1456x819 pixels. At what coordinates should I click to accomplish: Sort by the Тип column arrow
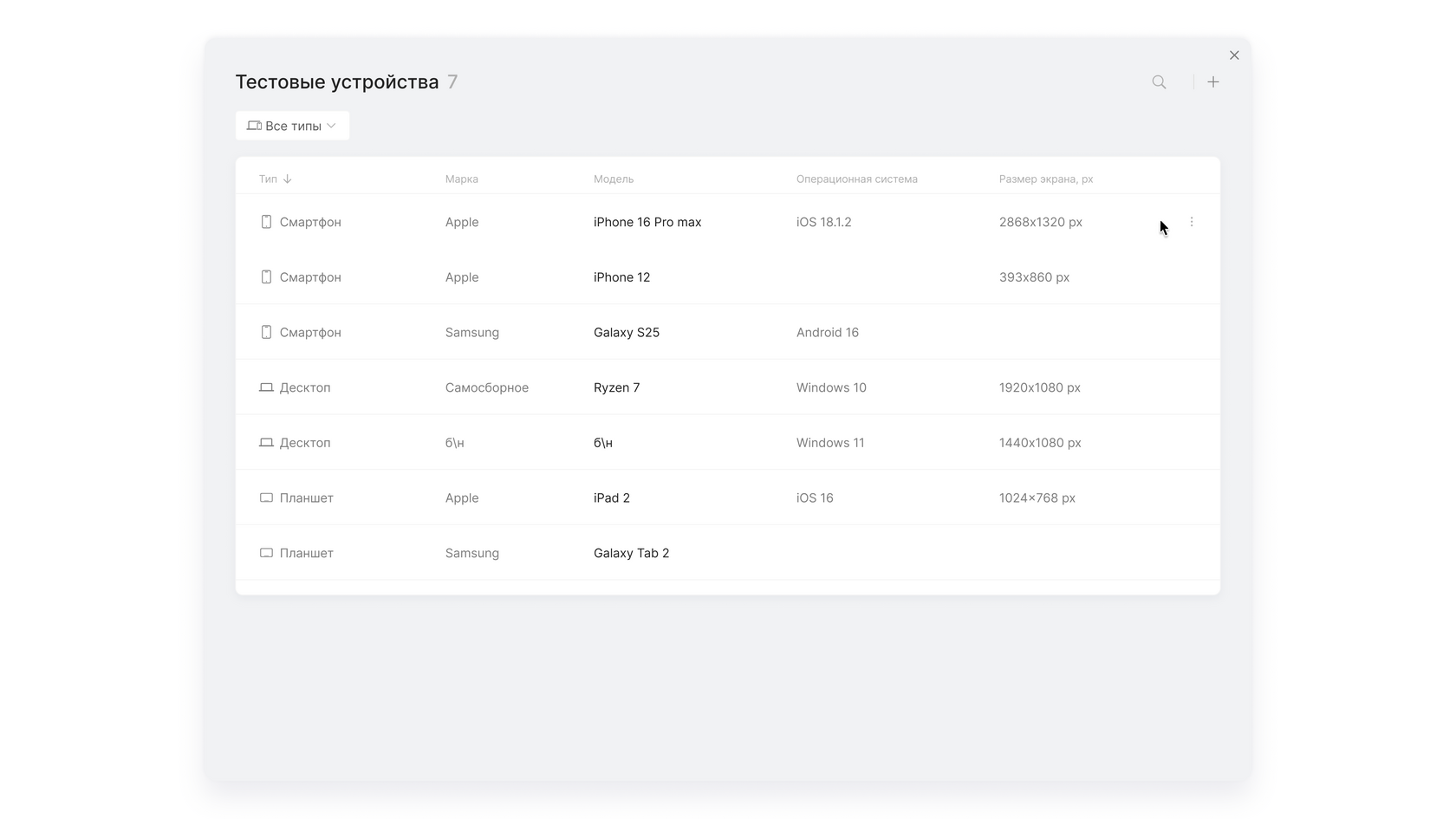click(x=287, y=179)
